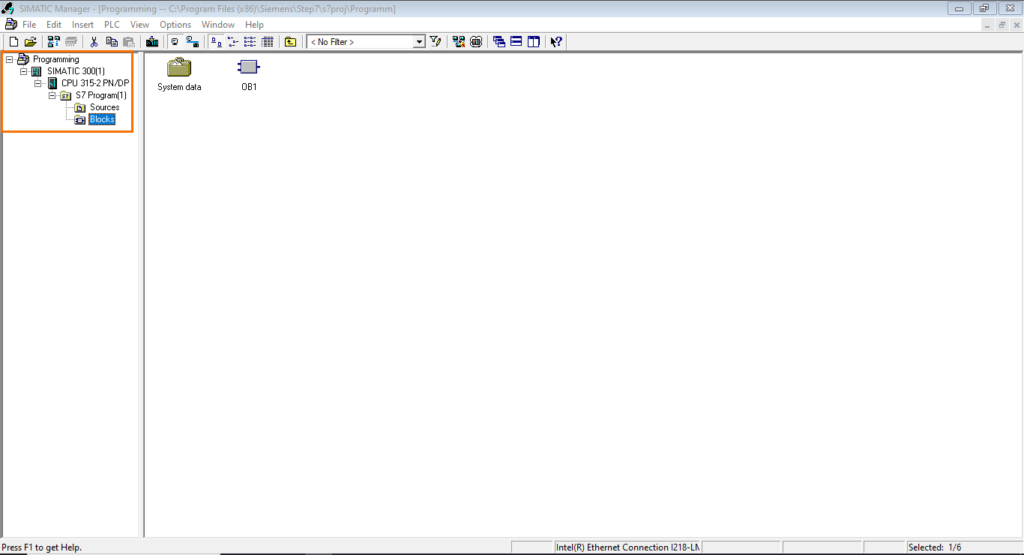Open the Options menu
Screen dimensions: 1024x555
[175, 25]
